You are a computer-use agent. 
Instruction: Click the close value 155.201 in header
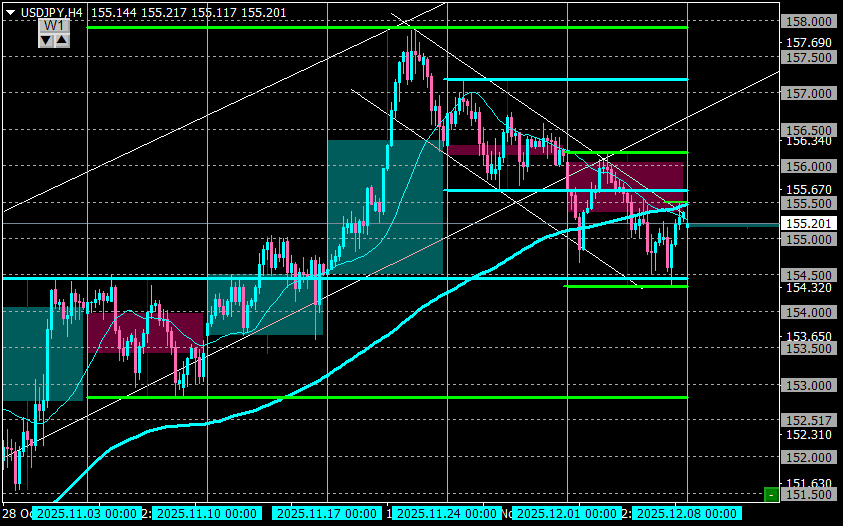click(x=263, y=12)
